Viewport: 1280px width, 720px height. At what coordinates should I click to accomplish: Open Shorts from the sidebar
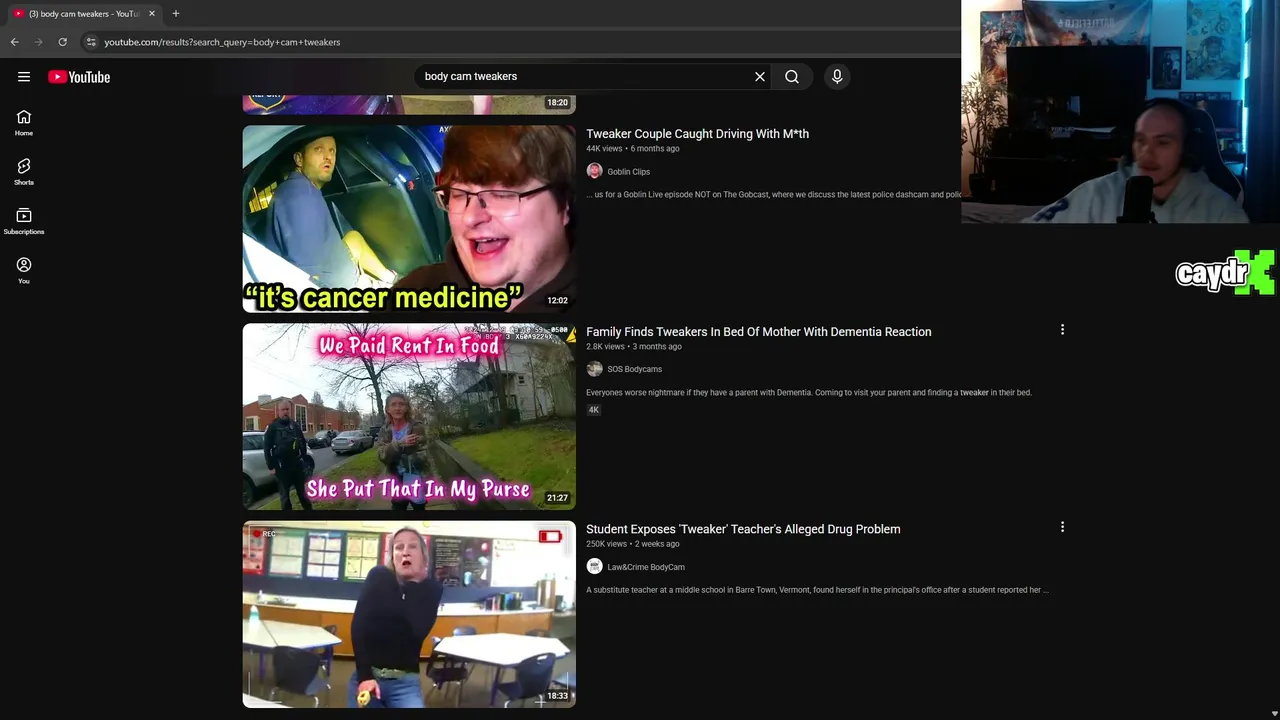tap(24, 172)
